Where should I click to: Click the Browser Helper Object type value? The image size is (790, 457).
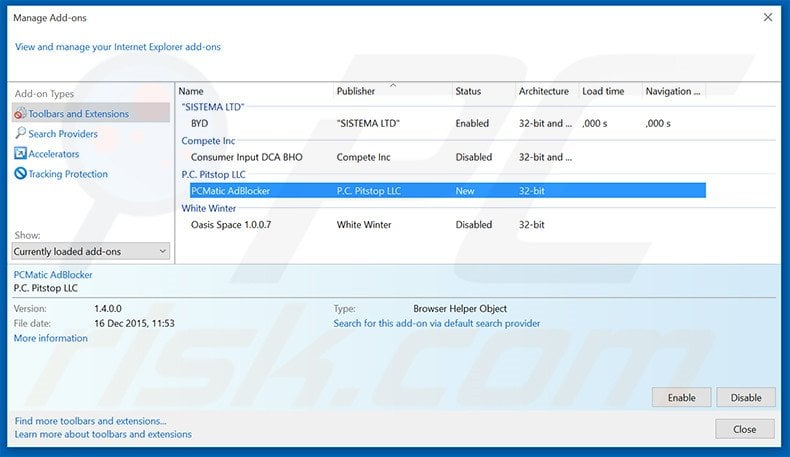(460, 308)
